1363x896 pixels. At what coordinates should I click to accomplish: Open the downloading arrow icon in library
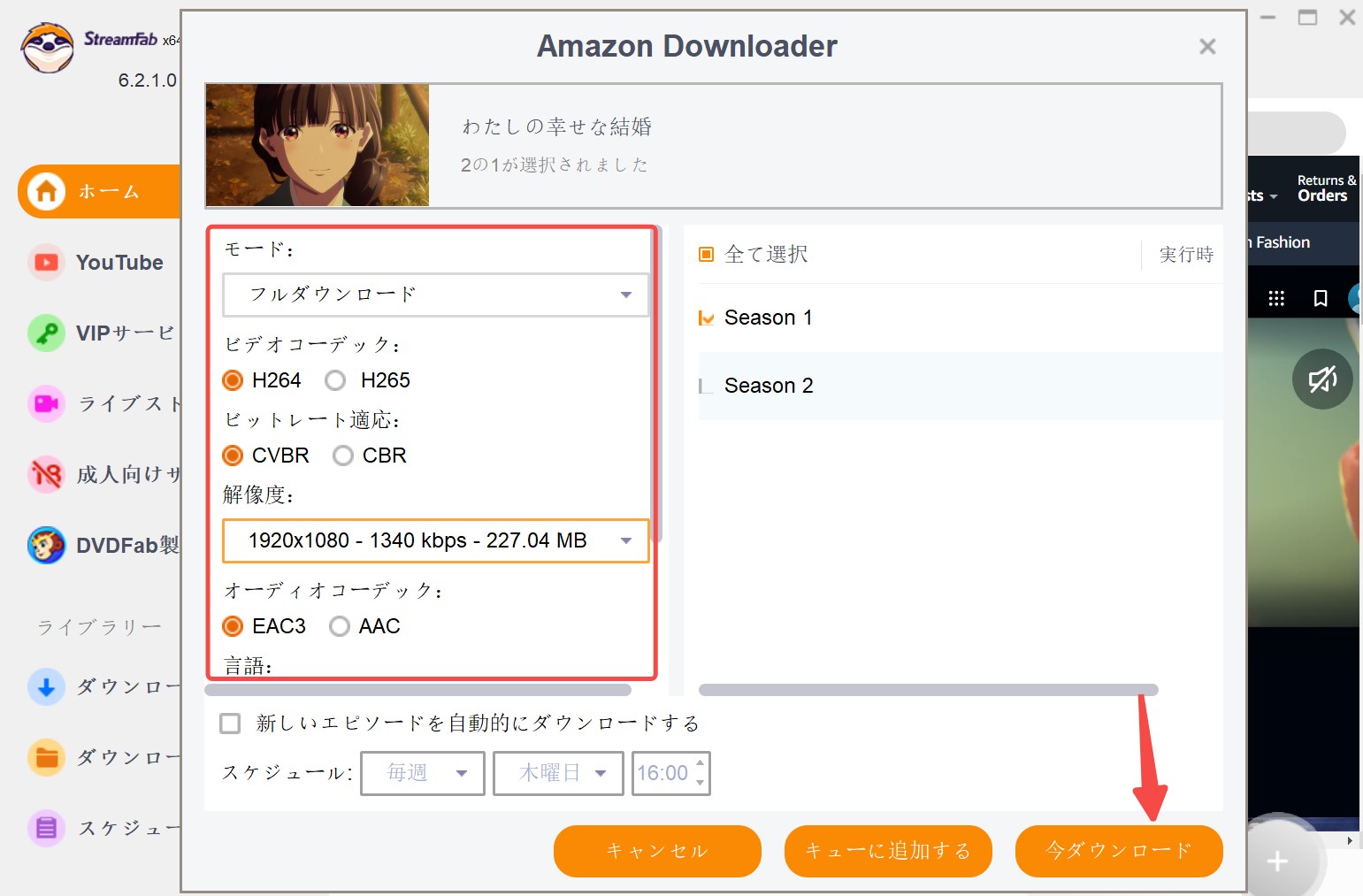(x=46, y=687)
